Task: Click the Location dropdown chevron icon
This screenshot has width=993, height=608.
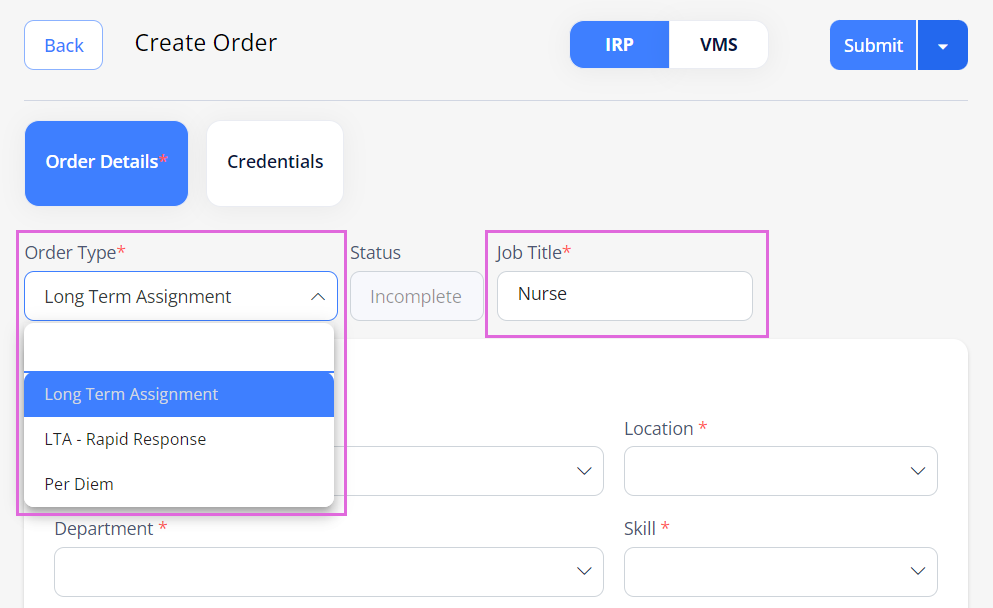Action: (x=917, y=471)
